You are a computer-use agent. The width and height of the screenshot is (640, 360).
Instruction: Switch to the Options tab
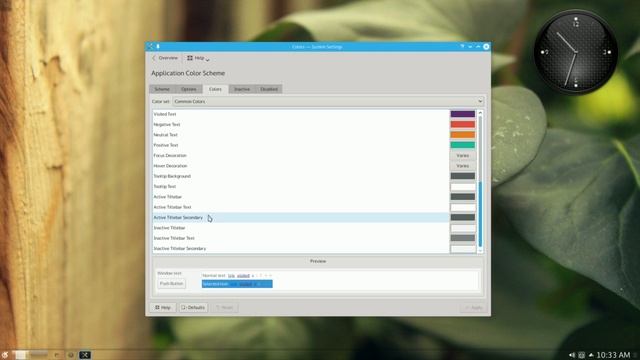click(x=189, y=89)
